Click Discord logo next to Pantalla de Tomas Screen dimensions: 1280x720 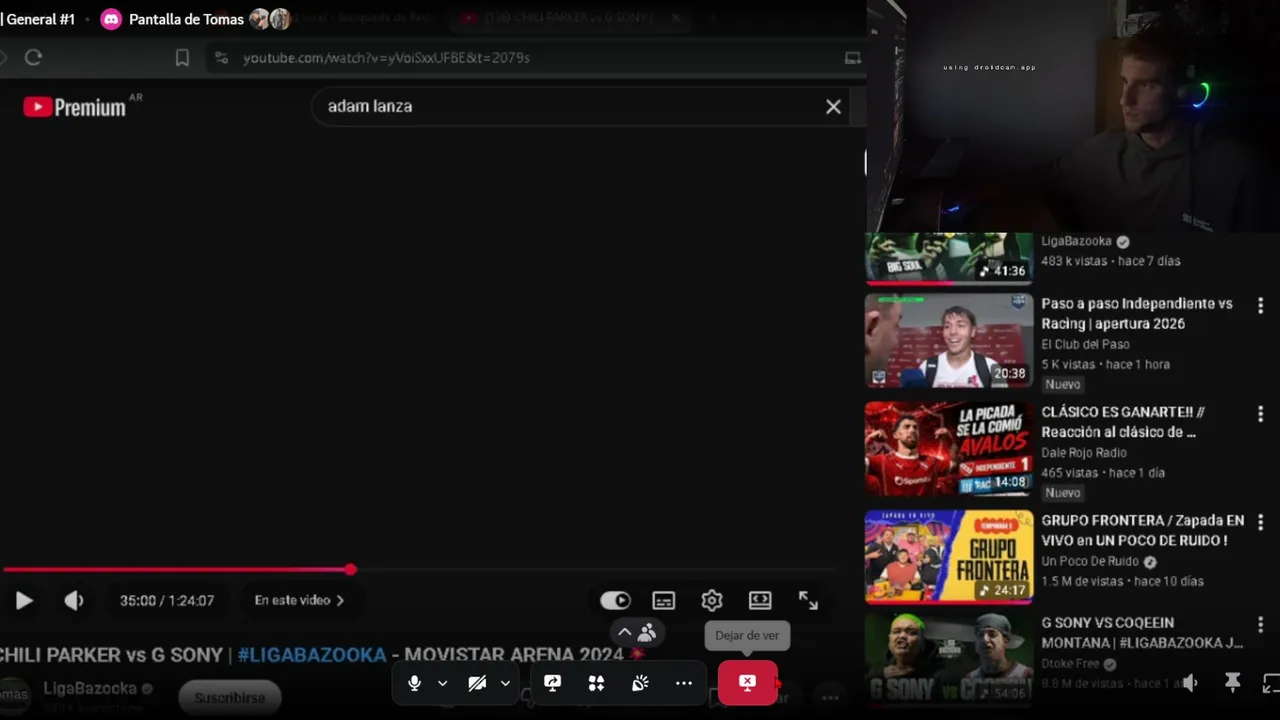111,19
